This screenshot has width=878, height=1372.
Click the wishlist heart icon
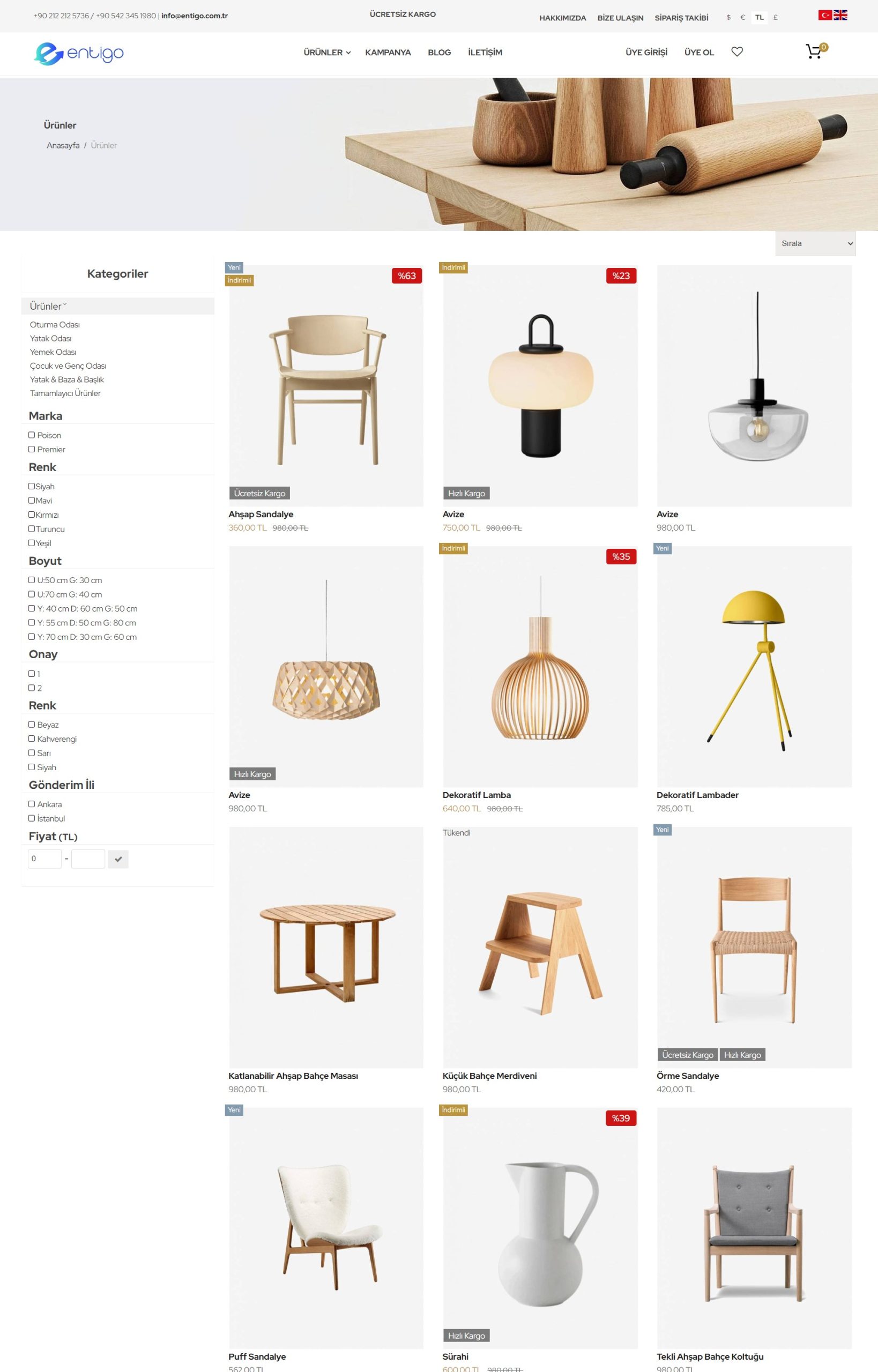coord(736,52)
